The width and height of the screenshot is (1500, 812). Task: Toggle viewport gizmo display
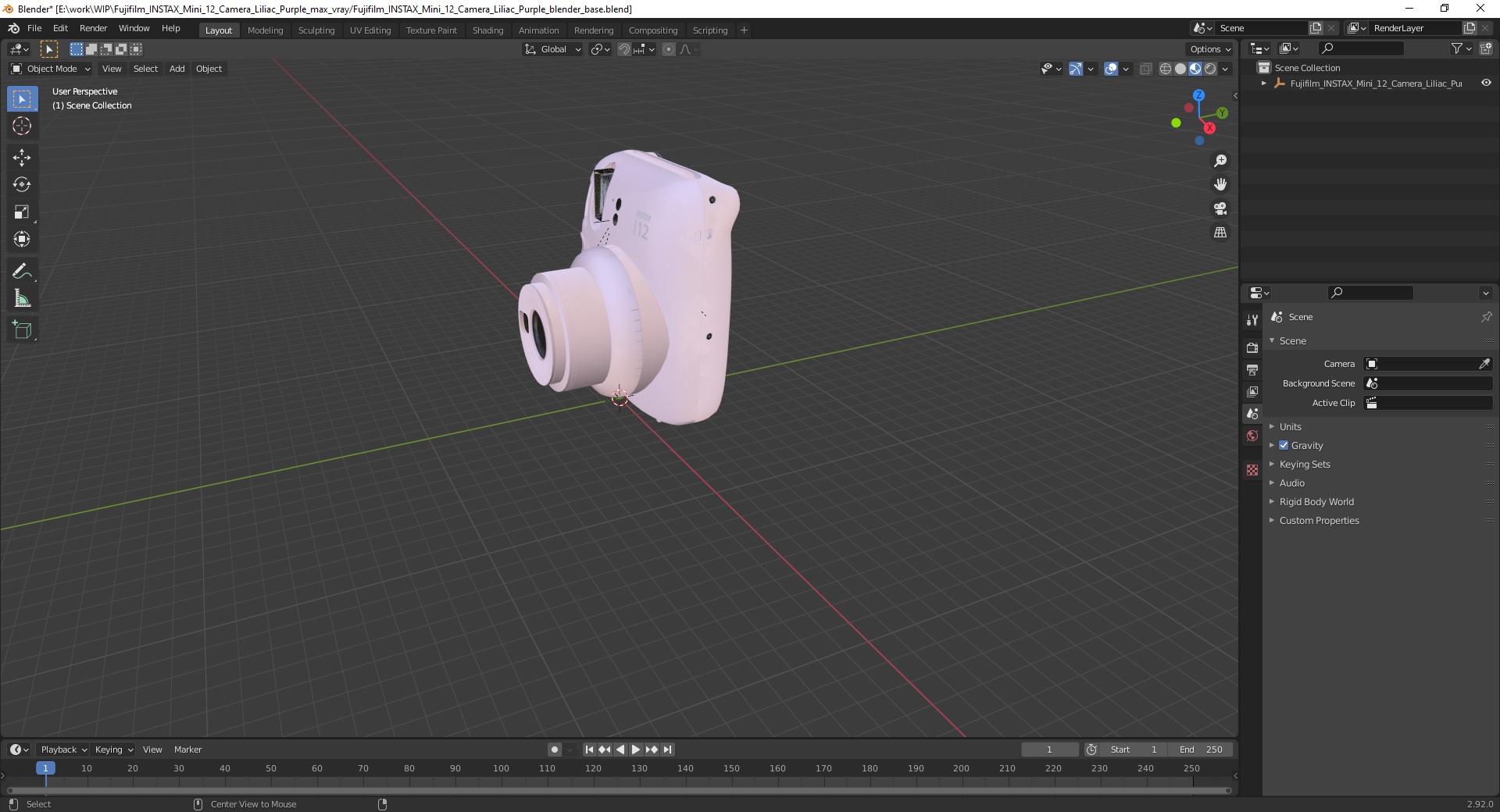(1076, 69)
